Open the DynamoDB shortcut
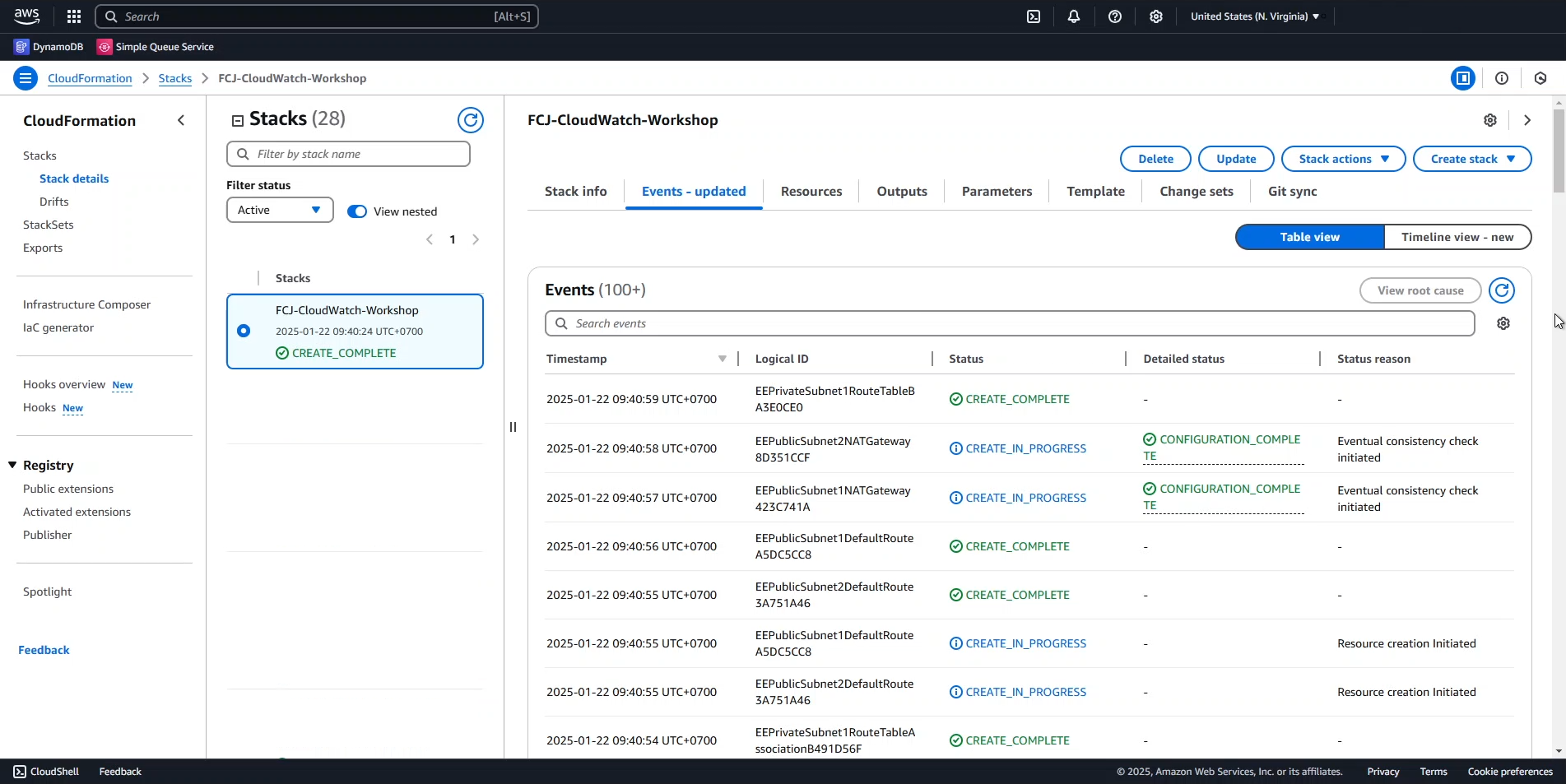Screen dimensions: 1566x784 [49, 47]
